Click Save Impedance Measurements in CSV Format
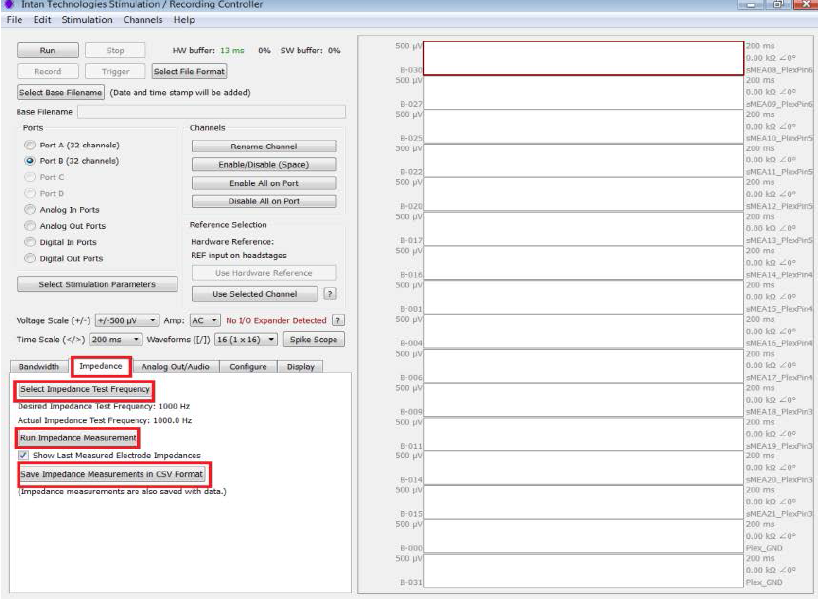The width and height of the screenshot is (818, 599). pyautogui.click(x=112, y=474)
